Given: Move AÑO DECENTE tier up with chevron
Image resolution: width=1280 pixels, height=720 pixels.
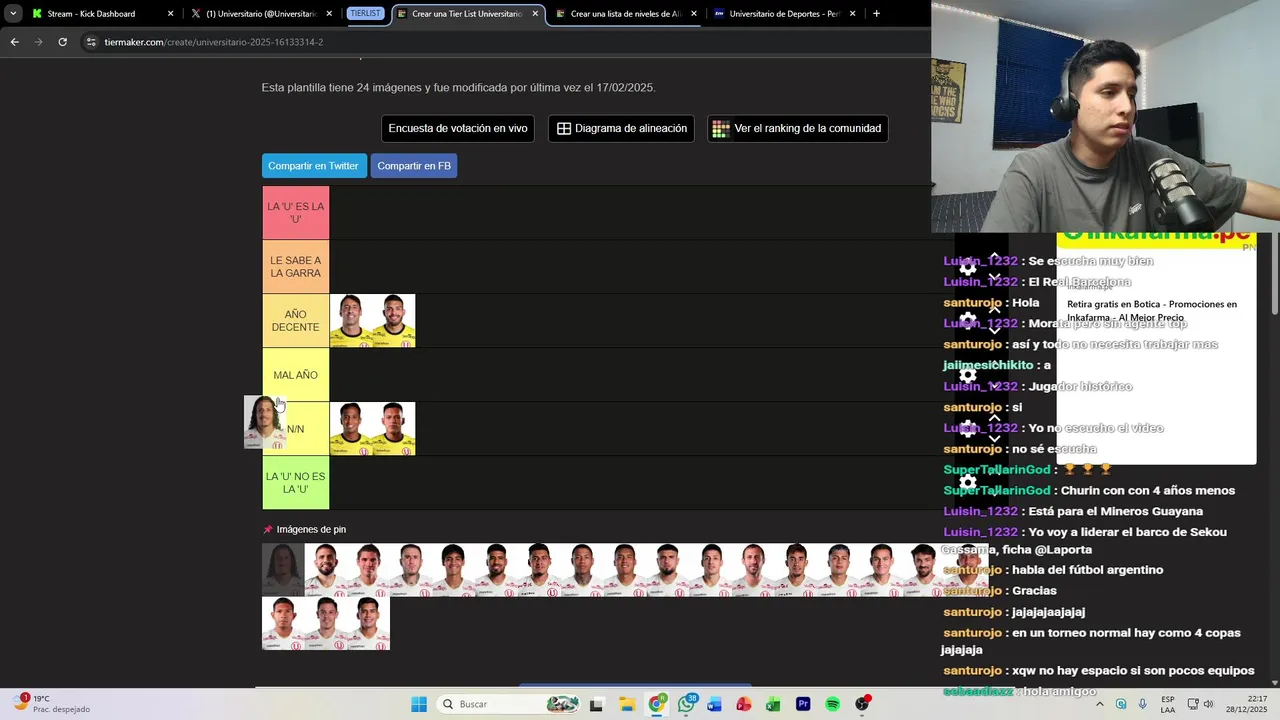Looking at the screenshot, I should [994, 310].
